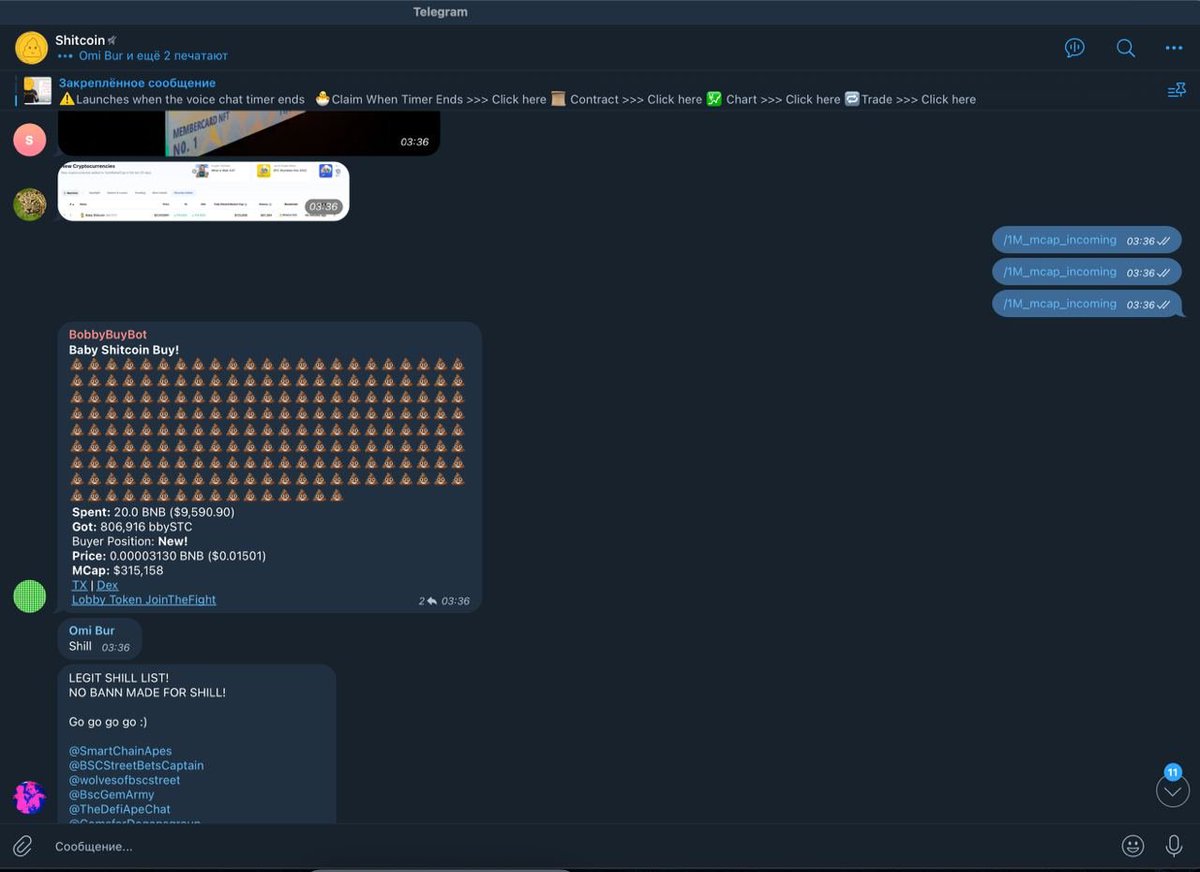This screenshot has height=872, width=1200.
Task: Click the first /1M_mcap_incoming sent message
Action: 1087,240
